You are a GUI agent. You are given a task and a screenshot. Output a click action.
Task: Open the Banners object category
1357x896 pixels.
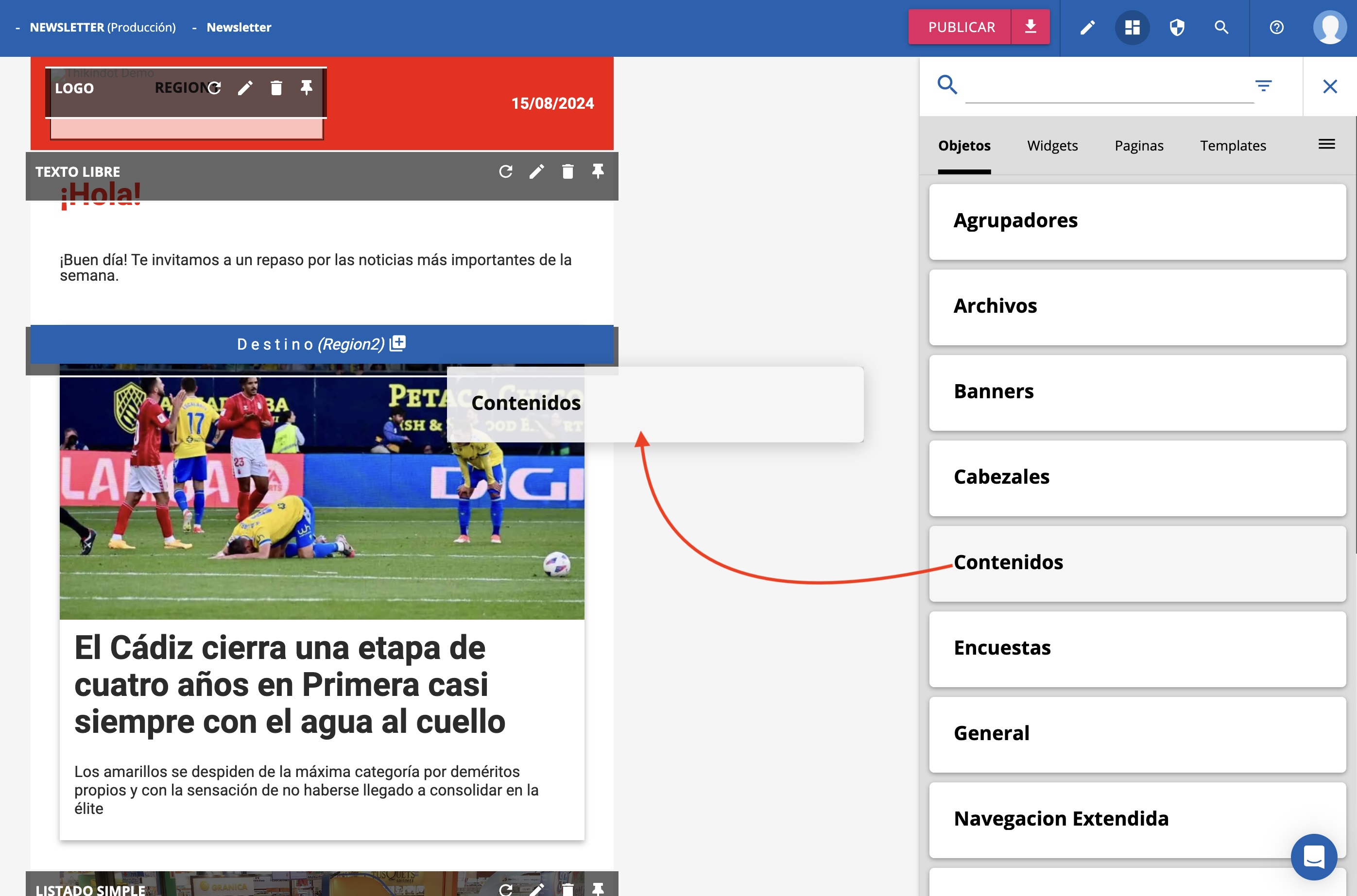point(1137,392)
